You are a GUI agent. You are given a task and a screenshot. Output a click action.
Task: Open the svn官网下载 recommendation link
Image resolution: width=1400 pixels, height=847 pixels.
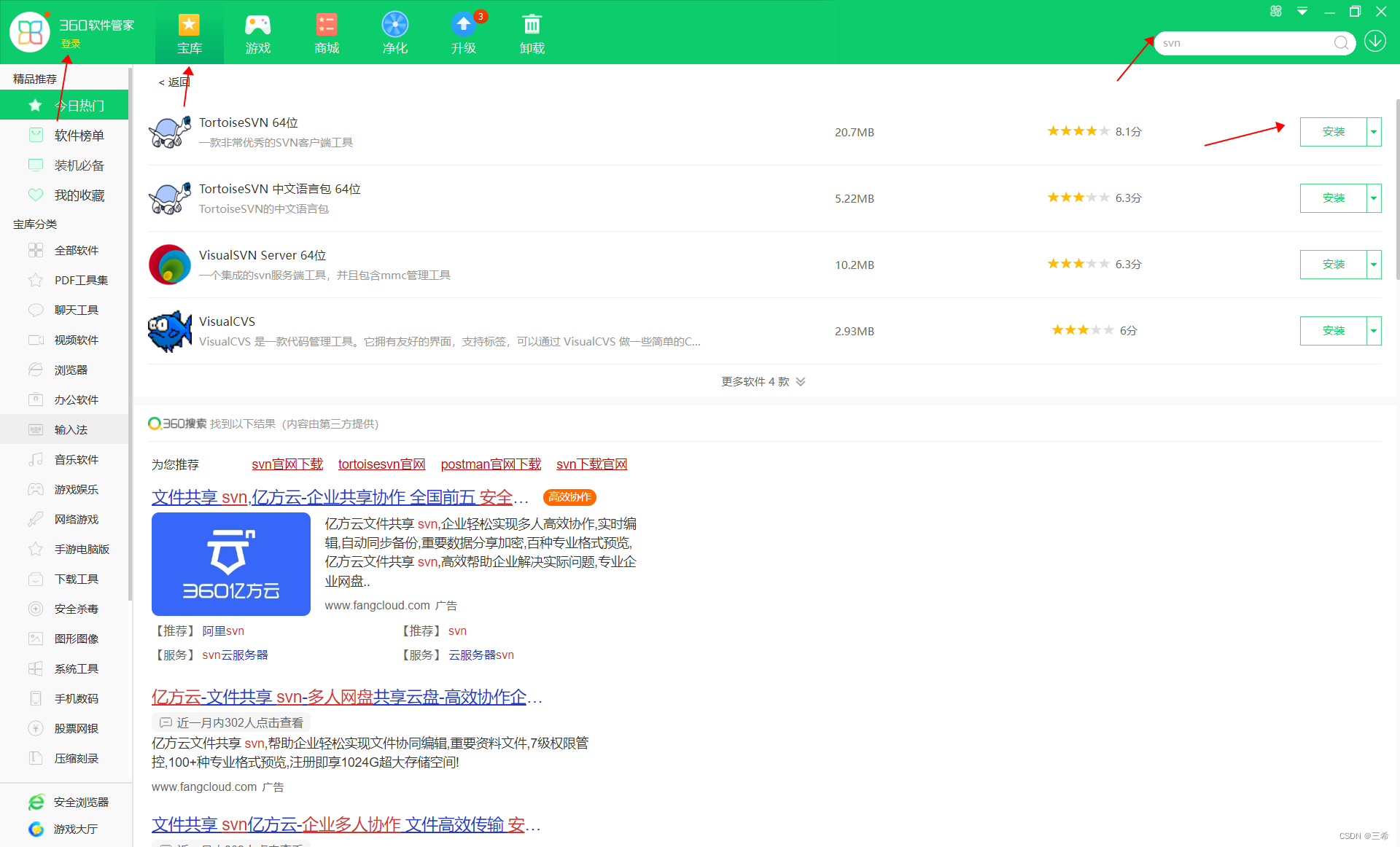pyautogui.click(x=287, y=464)
